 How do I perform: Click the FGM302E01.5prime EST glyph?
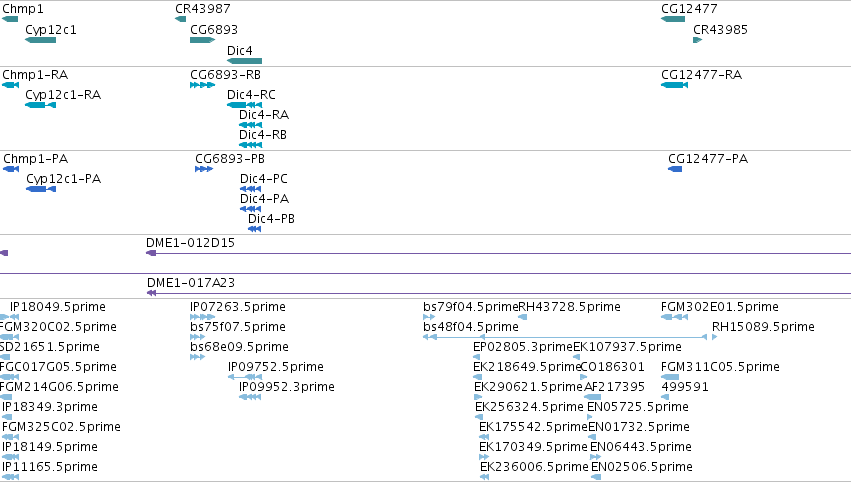click(674, 317)
